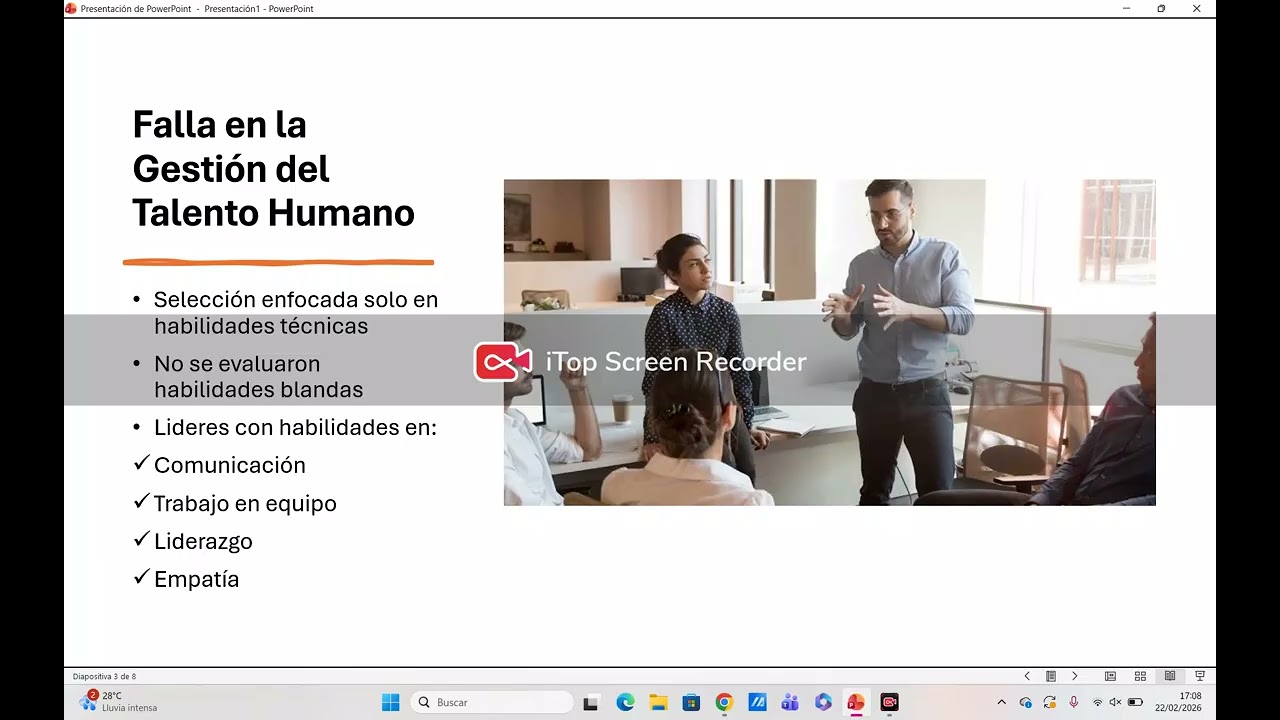1280x720 pixels.
Task: Open the weather widget showing 28°C
Action: (118, 701)
